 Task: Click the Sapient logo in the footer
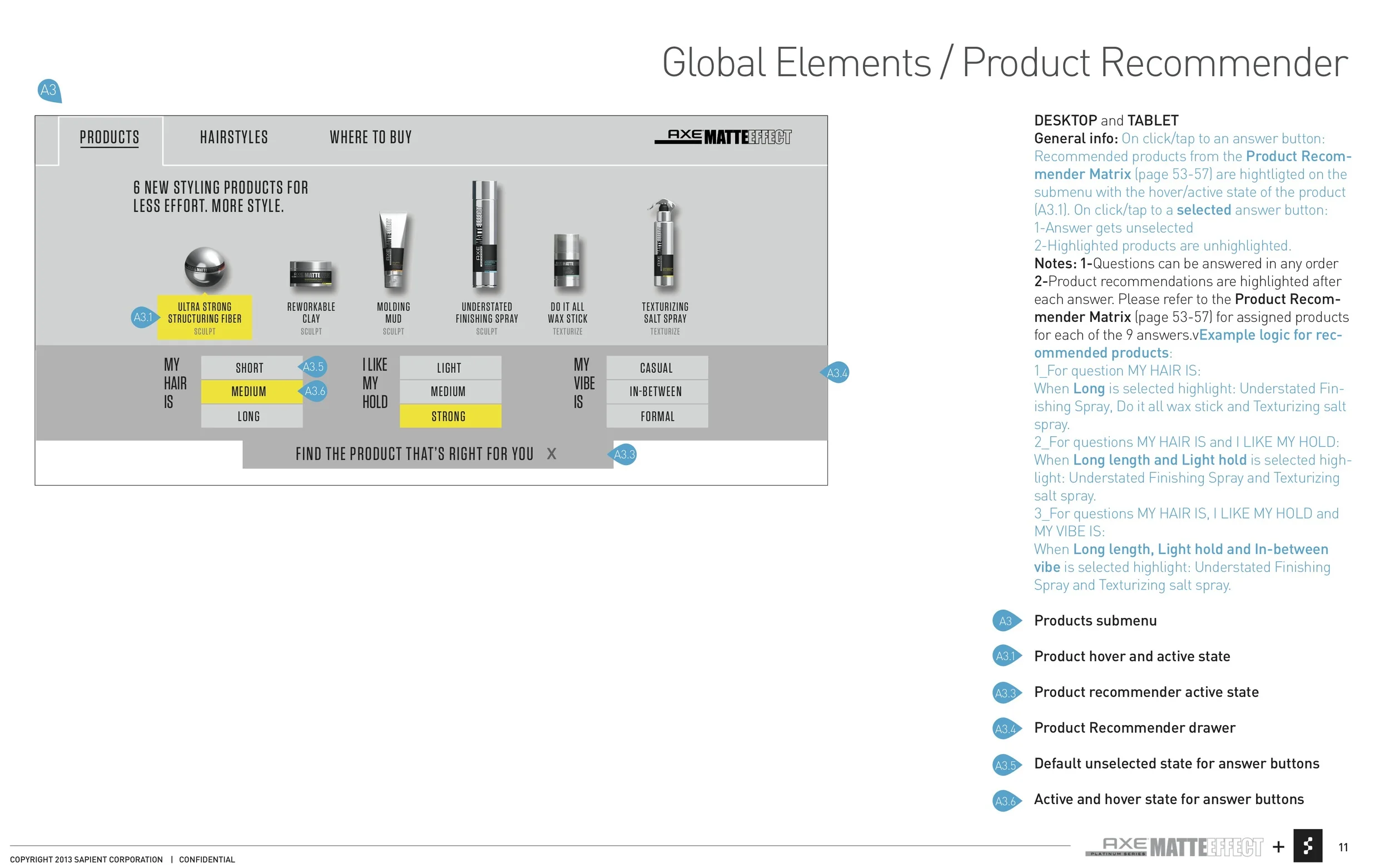[1307, 846]
